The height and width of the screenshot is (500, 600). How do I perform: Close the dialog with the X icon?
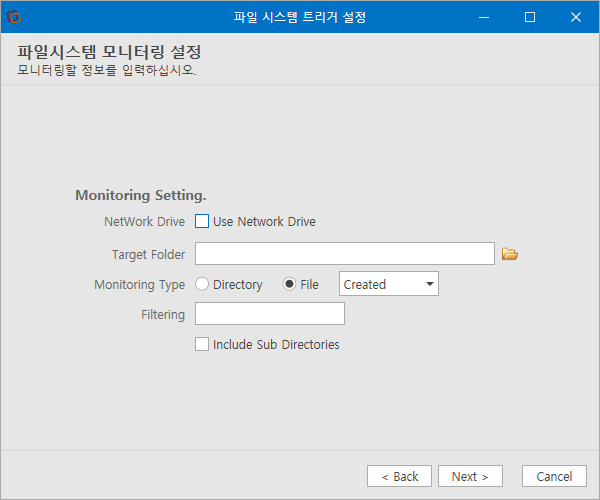tap(576, 17)
